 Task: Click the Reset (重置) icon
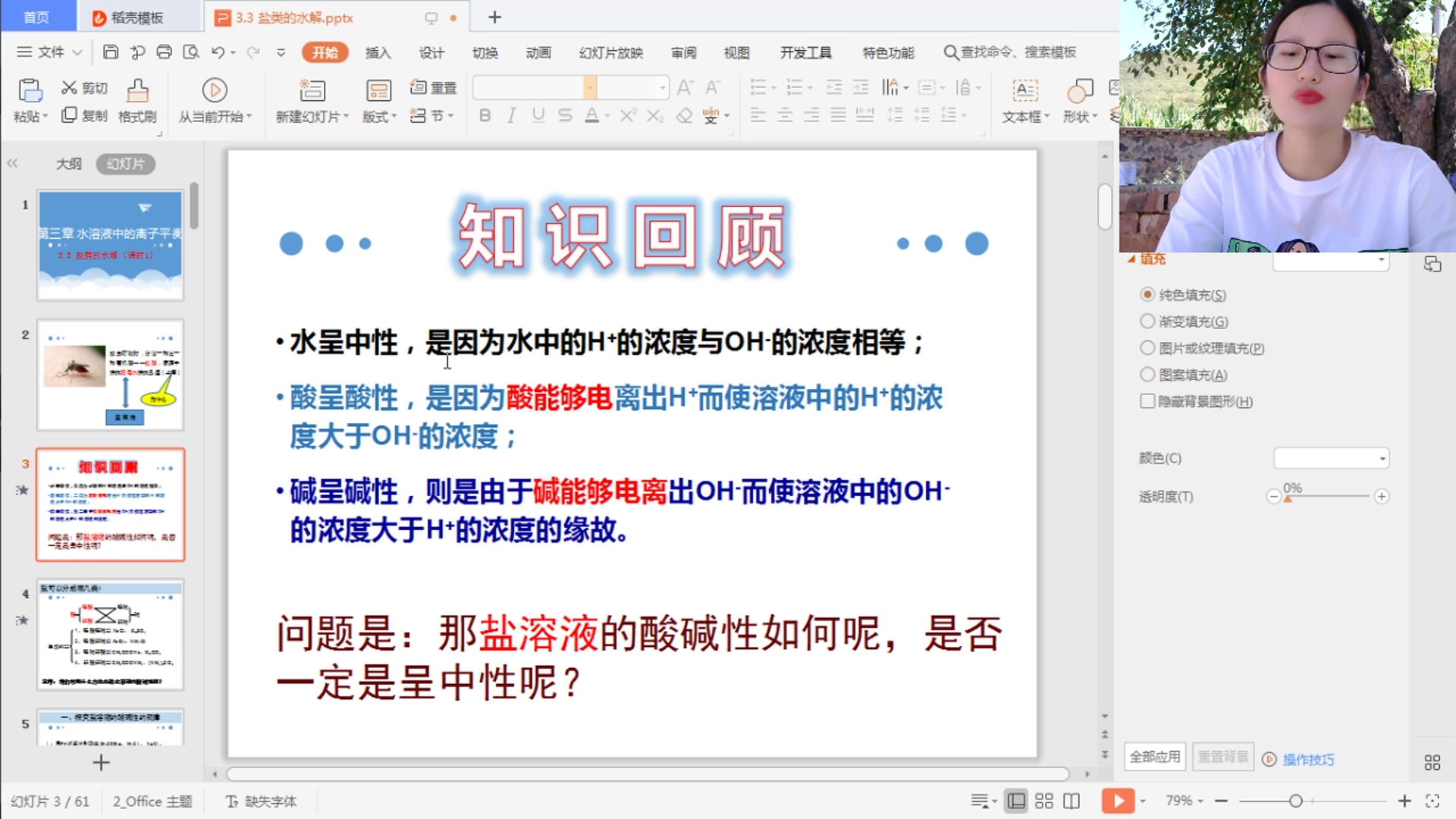[x=434, y=87]
